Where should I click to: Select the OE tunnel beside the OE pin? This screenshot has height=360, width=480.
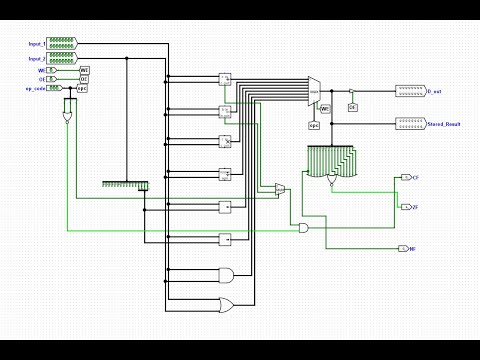pyautogui.click(x=84, y=79)
